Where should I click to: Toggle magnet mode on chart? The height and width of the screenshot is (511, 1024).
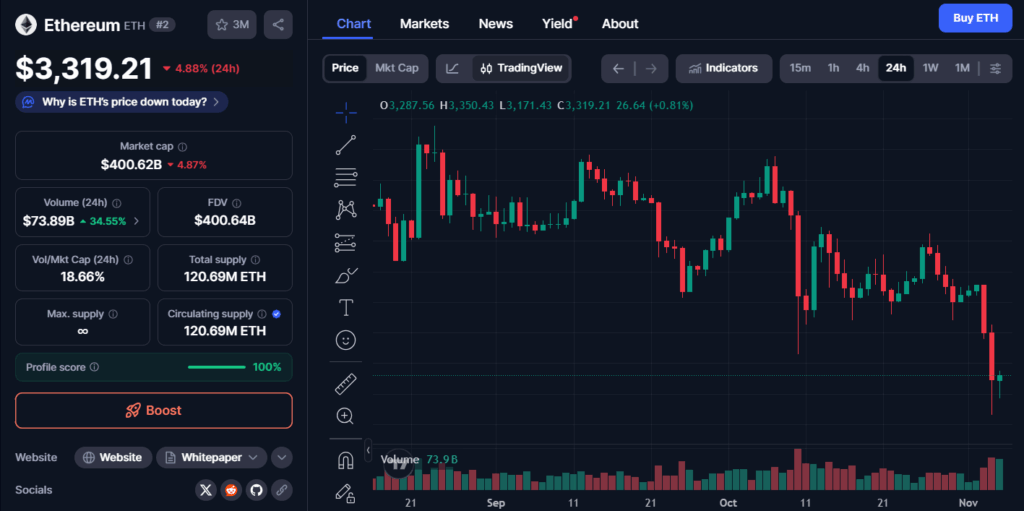pos(345,460)
